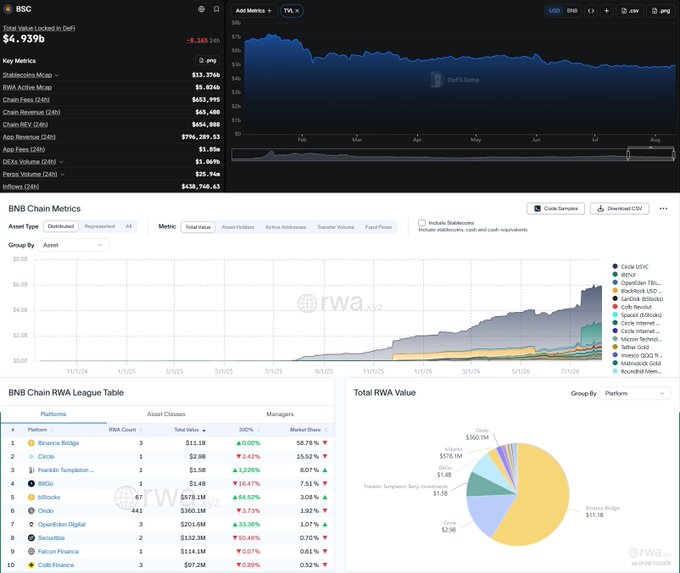The image size is (680, 573).
Task: Switch chart denomination to USD
Action: point(554,11)
